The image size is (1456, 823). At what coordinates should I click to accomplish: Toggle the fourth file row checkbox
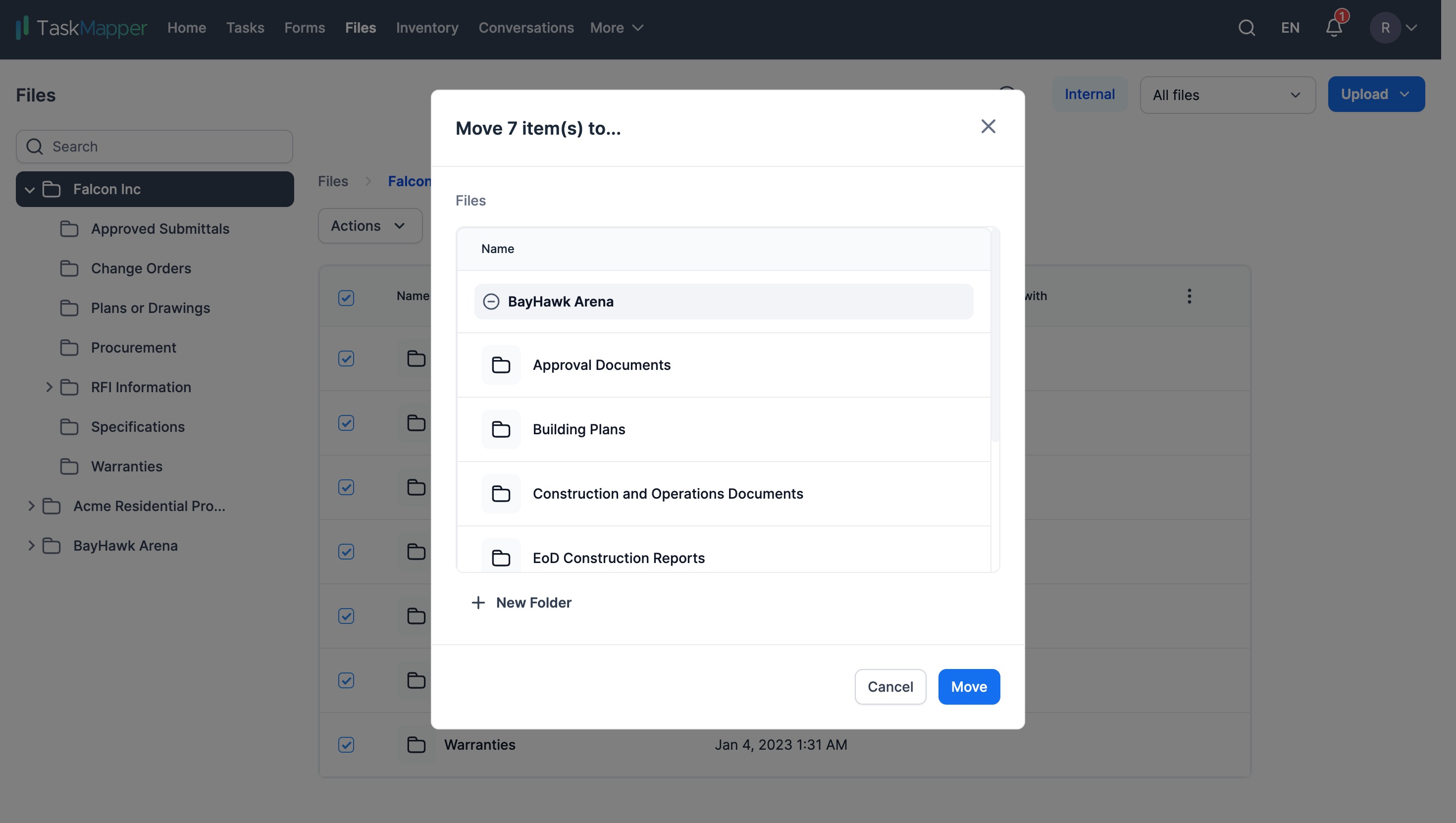tap(346, 552)
